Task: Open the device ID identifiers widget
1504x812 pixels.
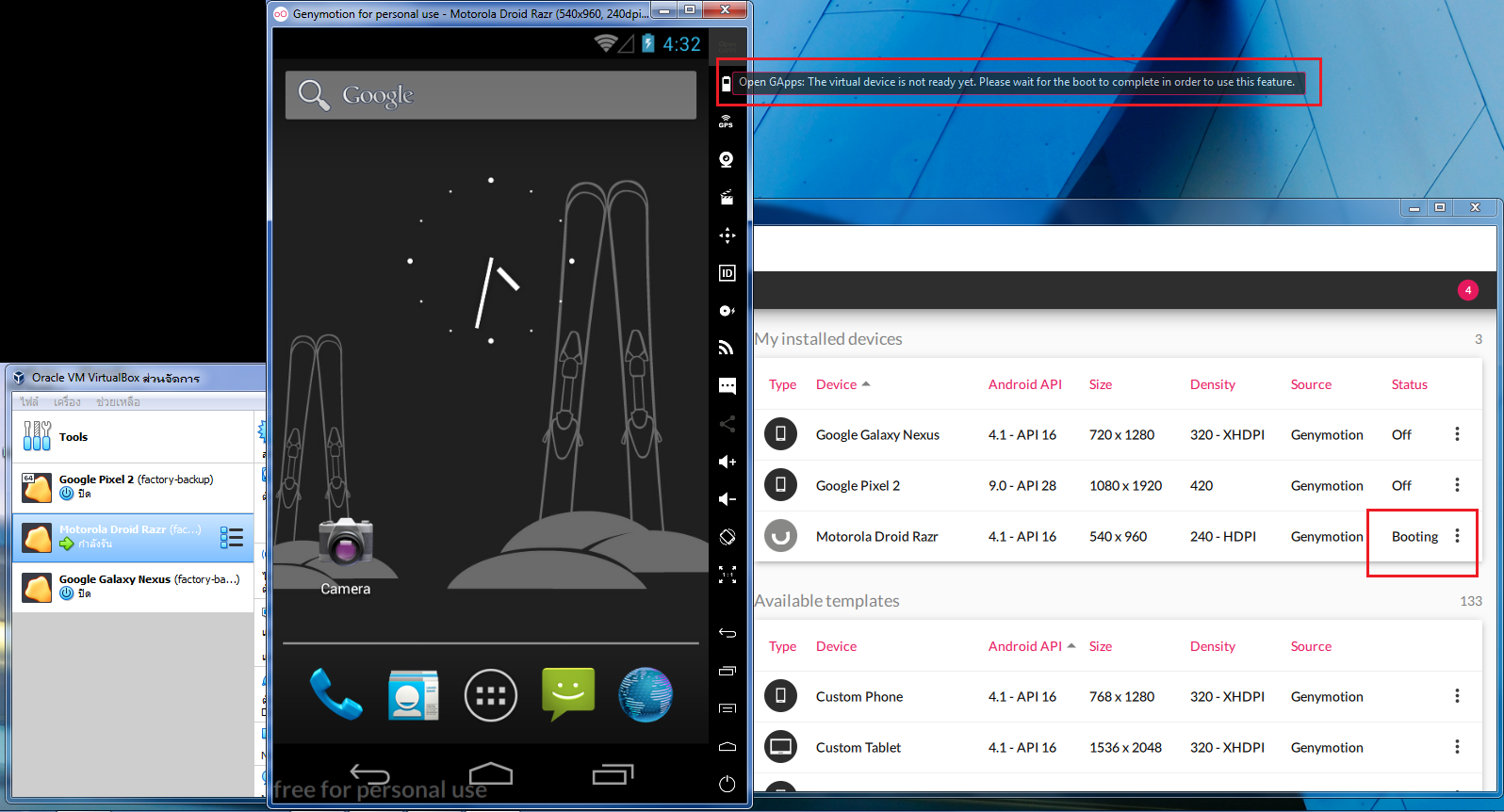Action: 727,273
